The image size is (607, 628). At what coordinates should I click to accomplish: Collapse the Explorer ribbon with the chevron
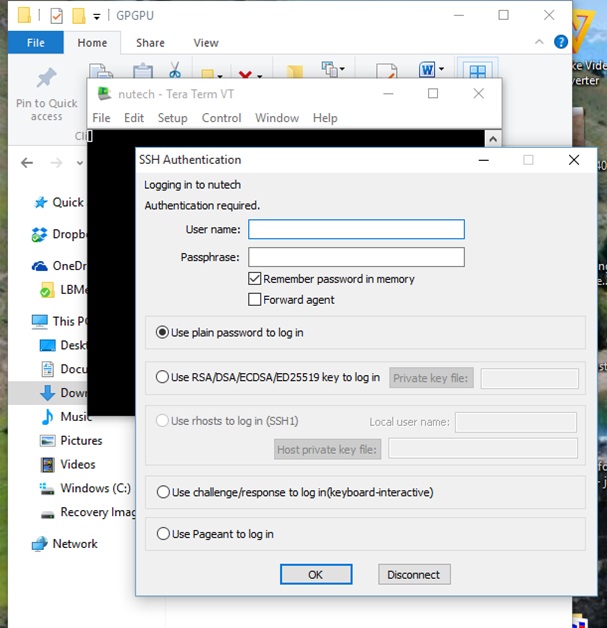tap(539, 42)
